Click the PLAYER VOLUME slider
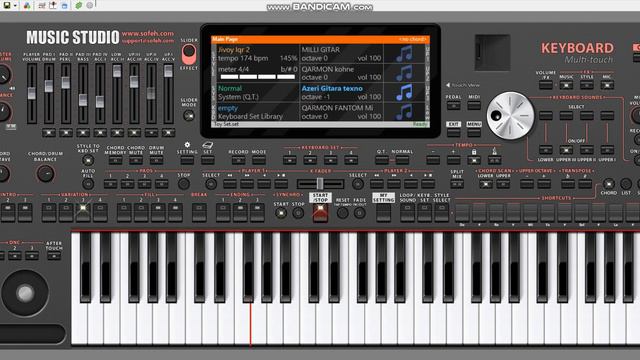 pyautogui.click(x=31, y=93)
